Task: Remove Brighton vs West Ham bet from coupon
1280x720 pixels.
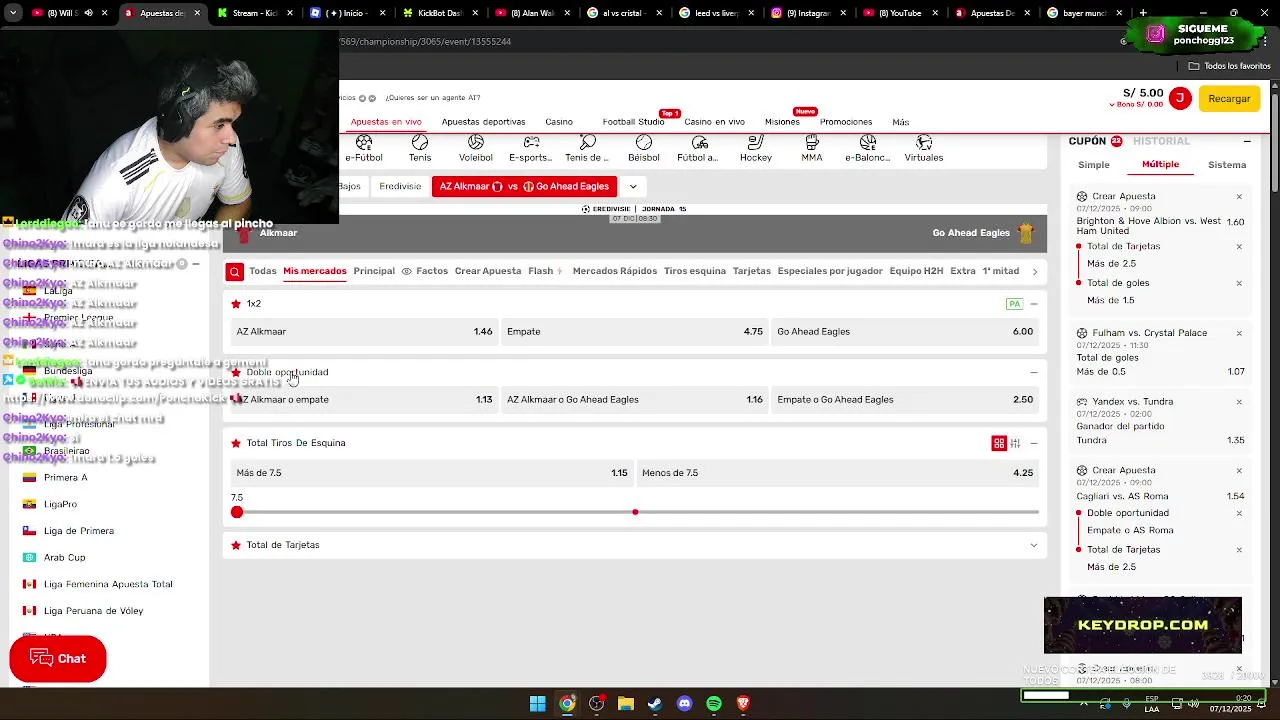Action: point(1239,197)
